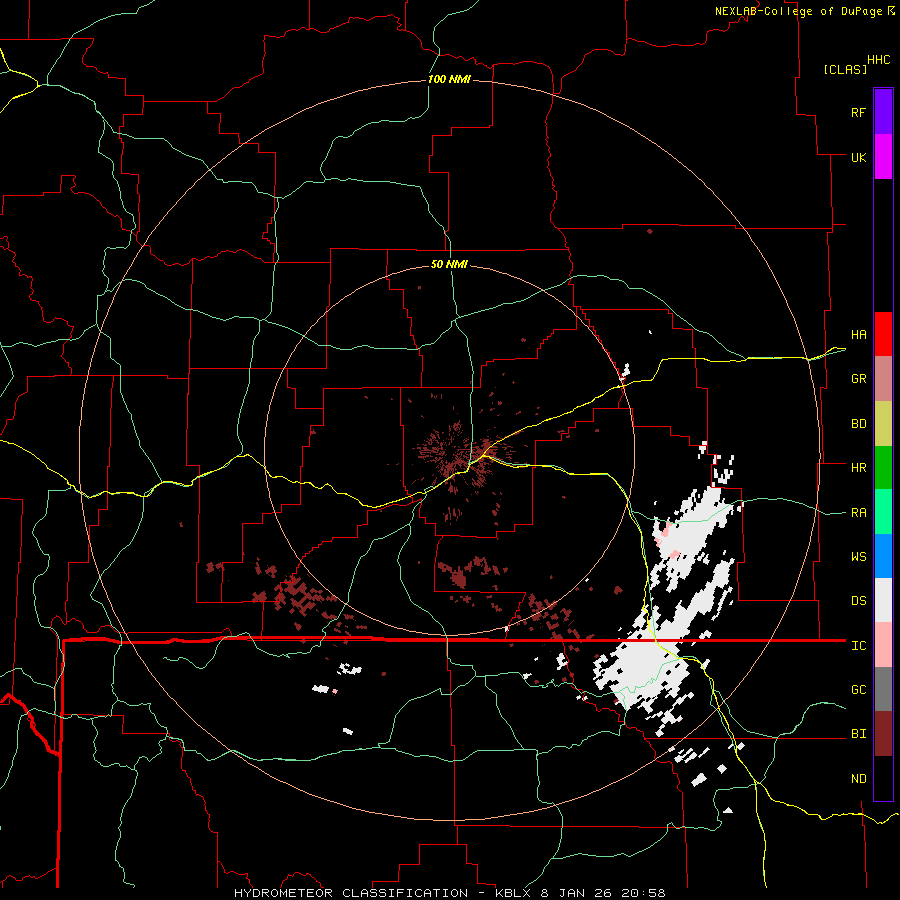Click the HHC product label
The height and width of the screenshot is (900, 900).
tap(879, 60)
